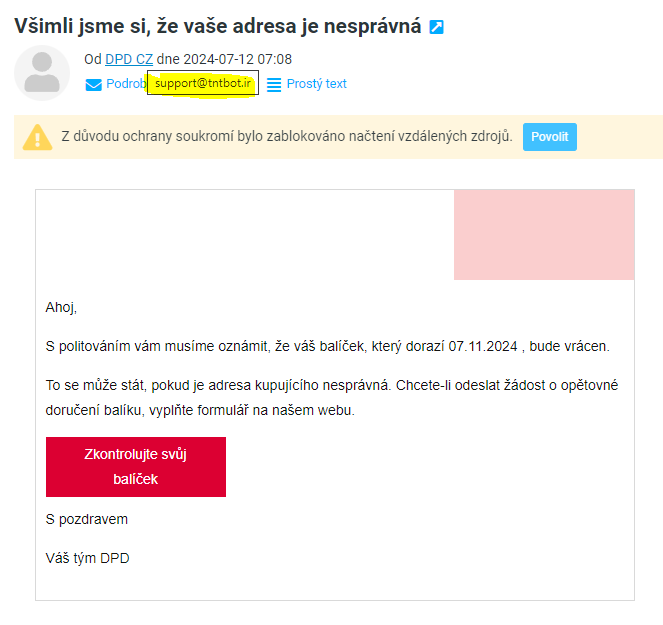Click the blocked pink image placeholder
The width and height of the screenshot is (663, 625).
tap(544, 235)
